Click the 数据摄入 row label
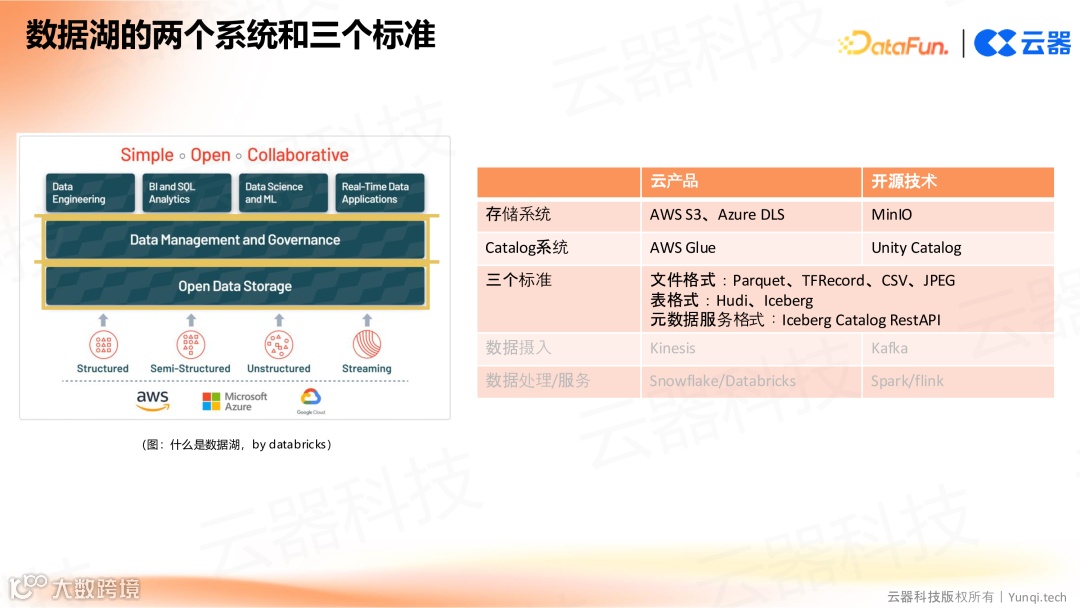Screen dimensions: 1080x608 [x=519, y=348]
